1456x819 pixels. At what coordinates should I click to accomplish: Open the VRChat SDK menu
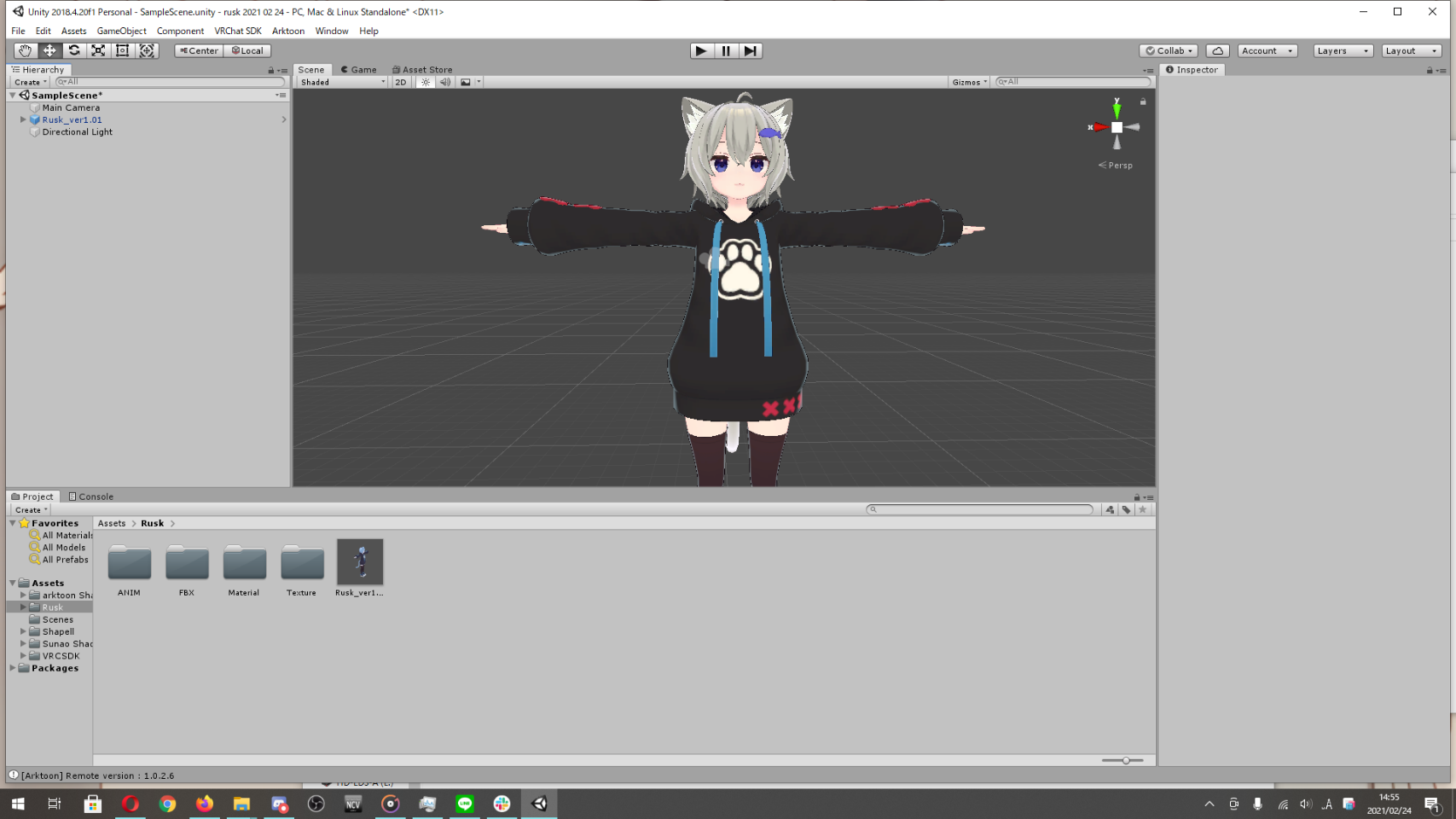click(237, 31)
